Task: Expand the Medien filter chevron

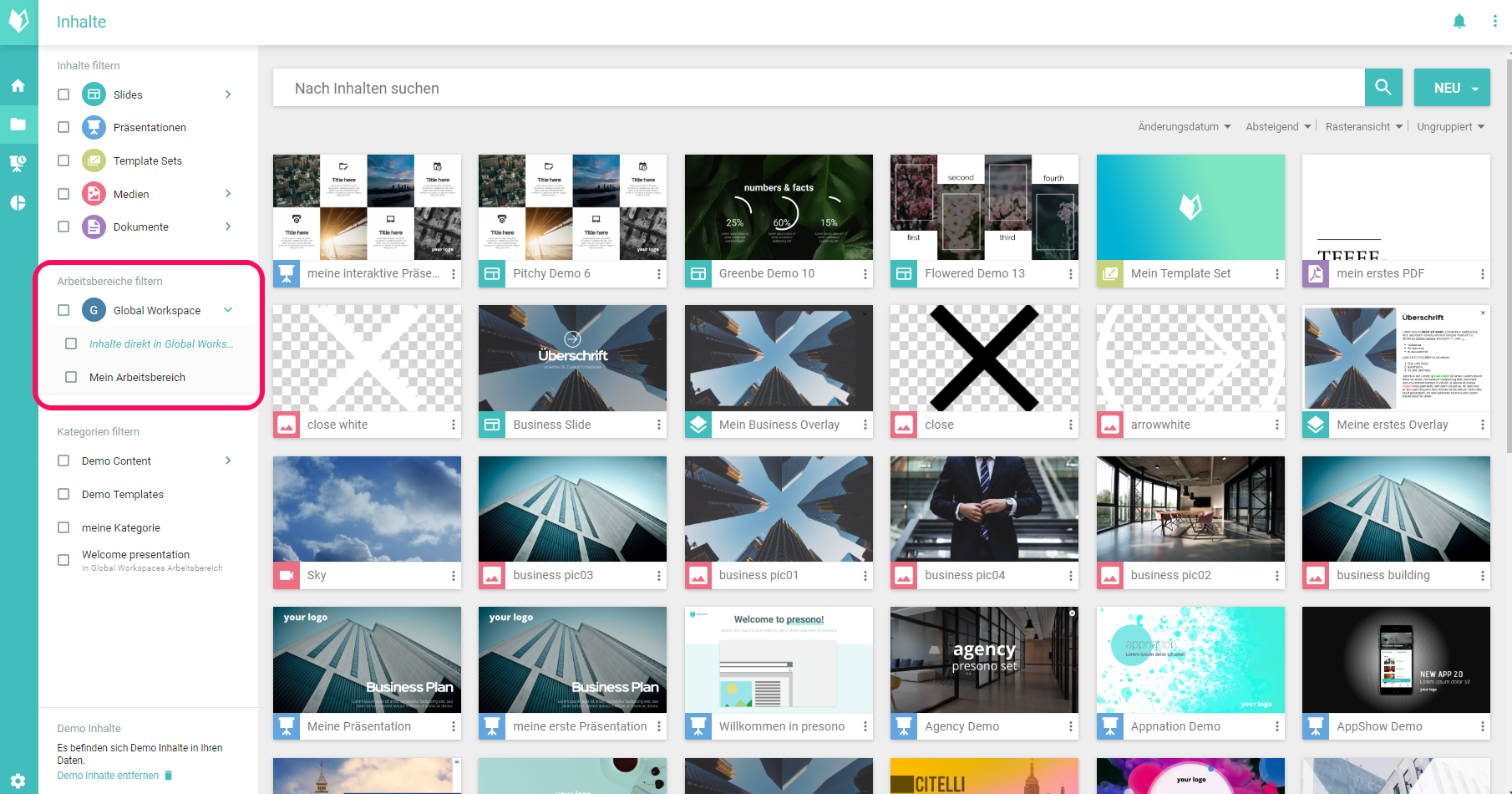Action: [x=228, y=194]
